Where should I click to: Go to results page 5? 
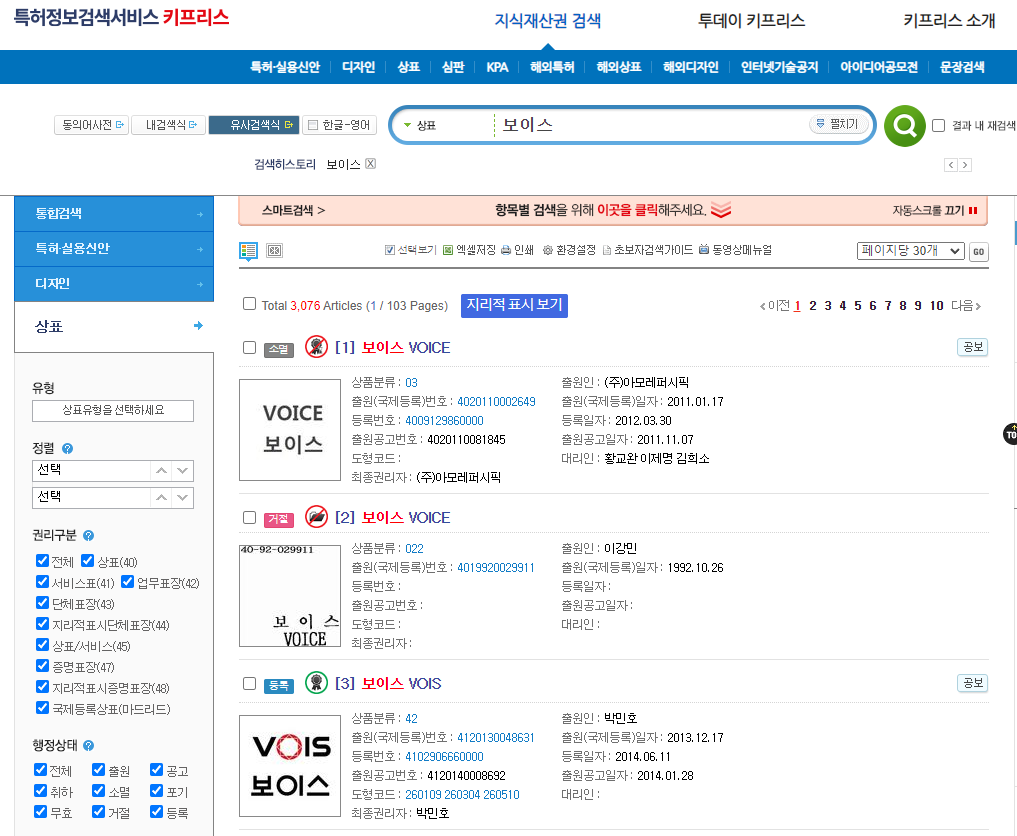[x=857, y=305]
